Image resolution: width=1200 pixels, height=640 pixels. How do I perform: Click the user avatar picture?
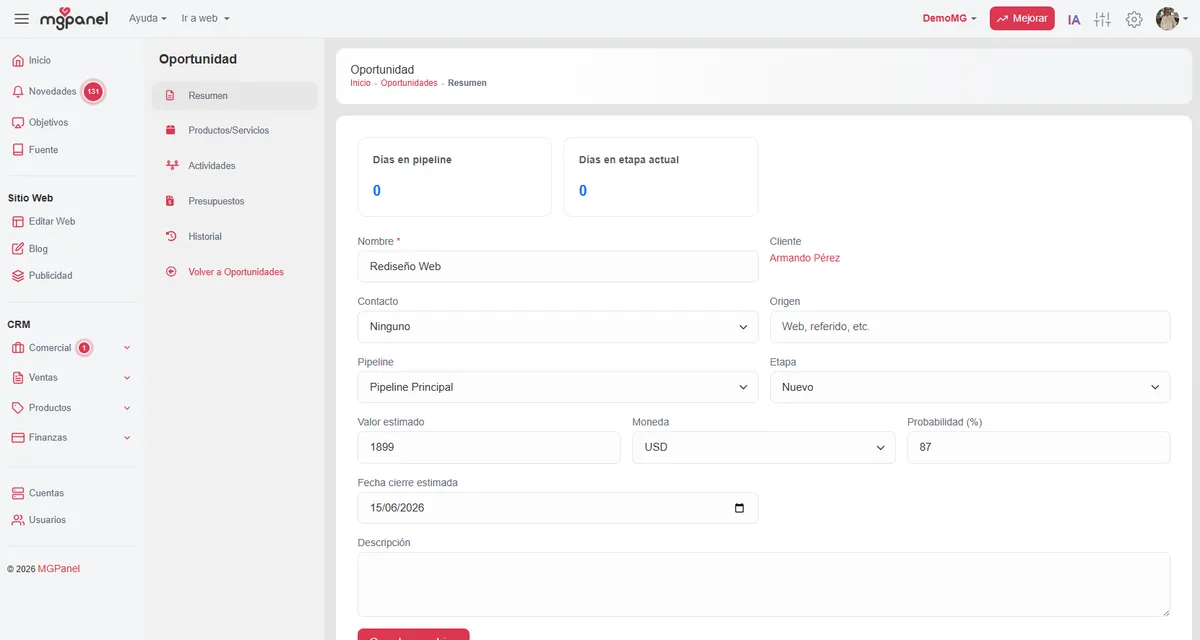(x=1166, y=19)
